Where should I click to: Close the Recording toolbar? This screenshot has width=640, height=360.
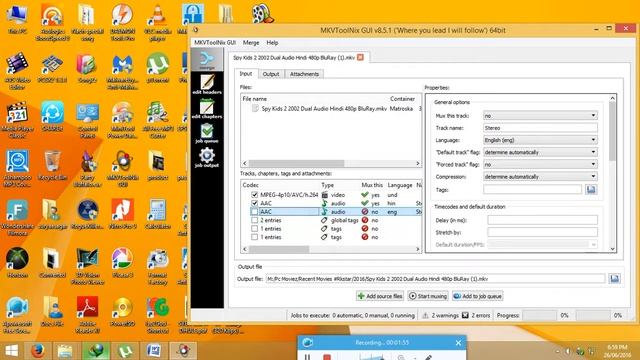458,343
